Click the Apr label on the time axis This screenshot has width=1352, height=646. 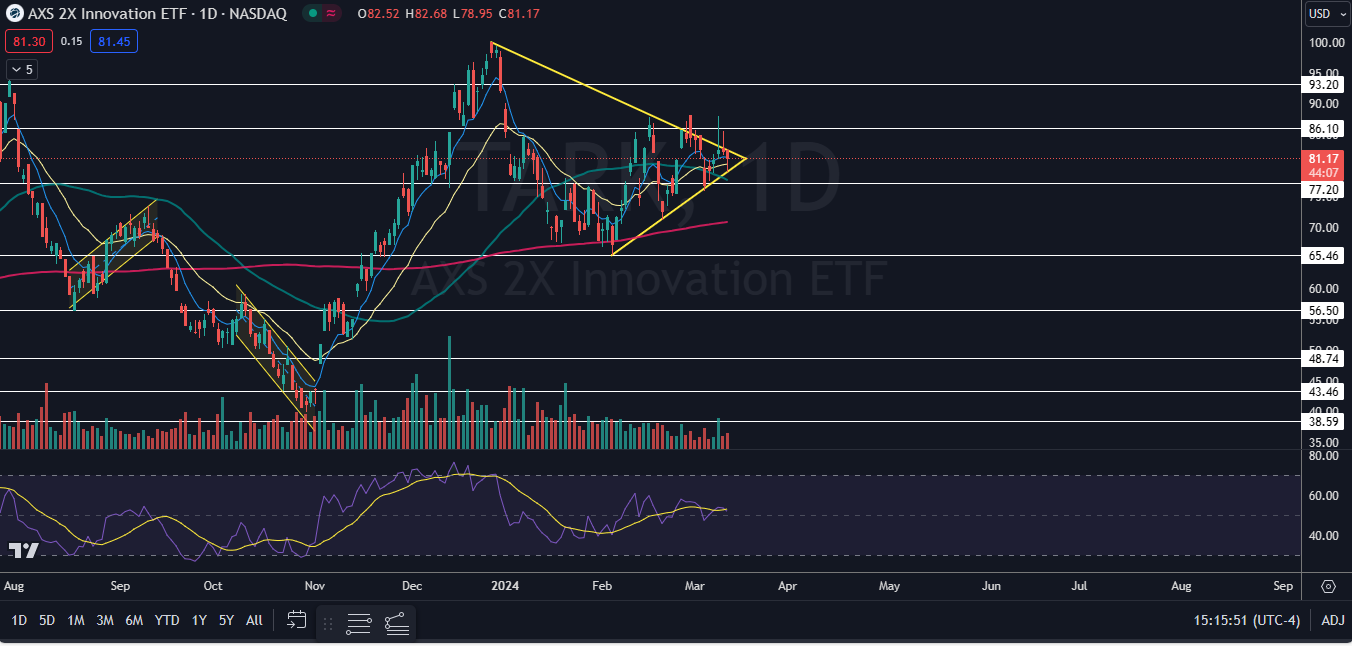[x=787, y=586]
